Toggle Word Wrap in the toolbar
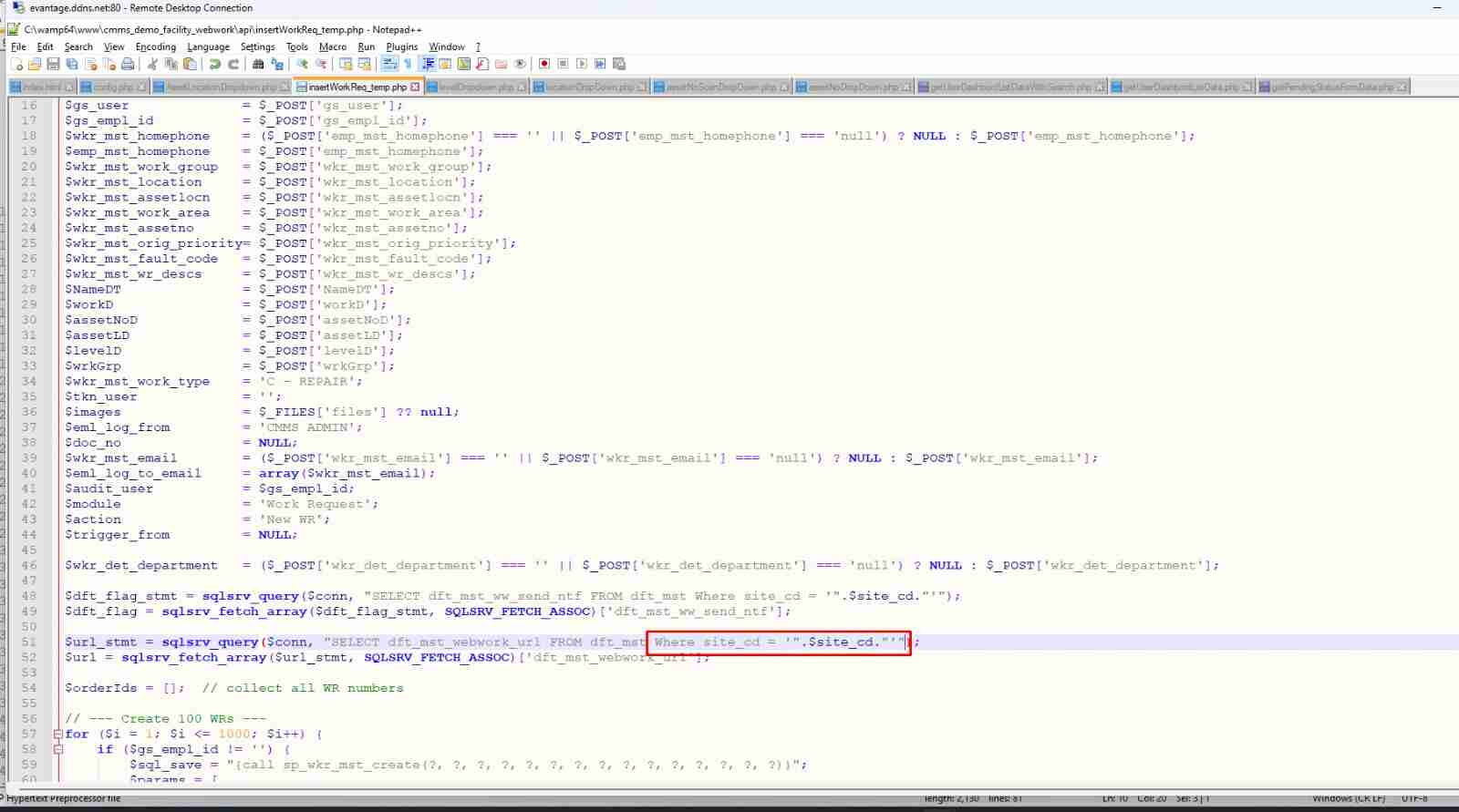The width and height of the screenshot is (1459, 812). pos(389,64)
